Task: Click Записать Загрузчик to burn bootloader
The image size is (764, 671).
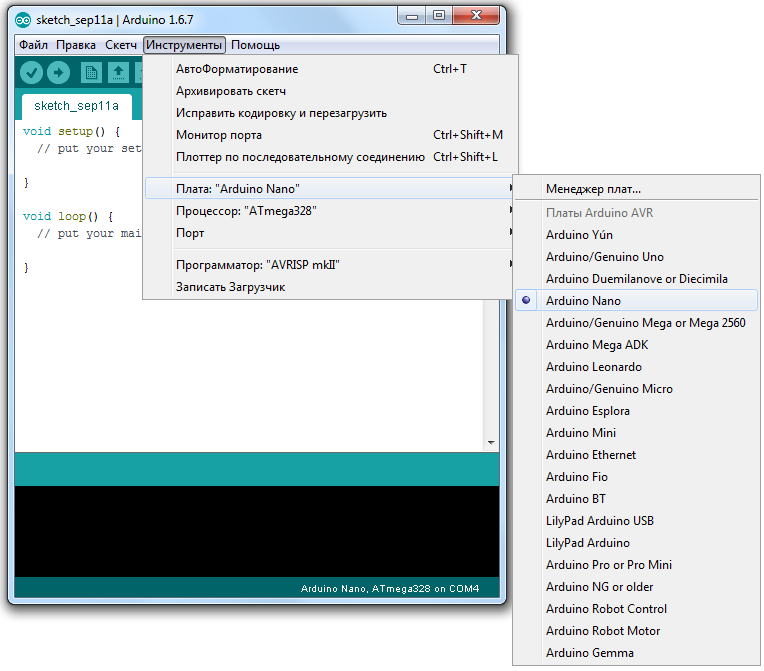Action: click(x=230, y=287)
